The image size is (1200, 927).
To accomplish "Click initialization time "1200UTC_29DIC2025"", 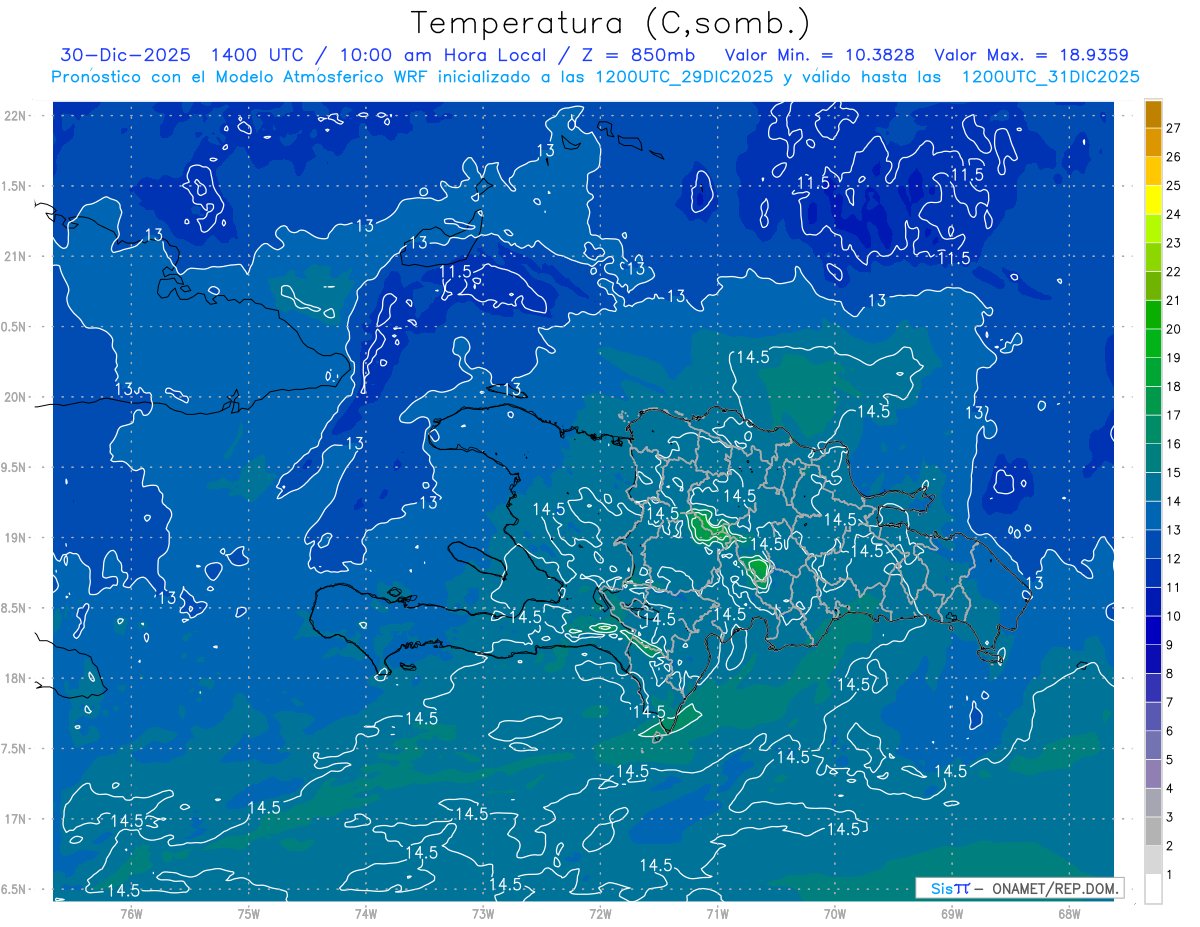I will point(682,77).
